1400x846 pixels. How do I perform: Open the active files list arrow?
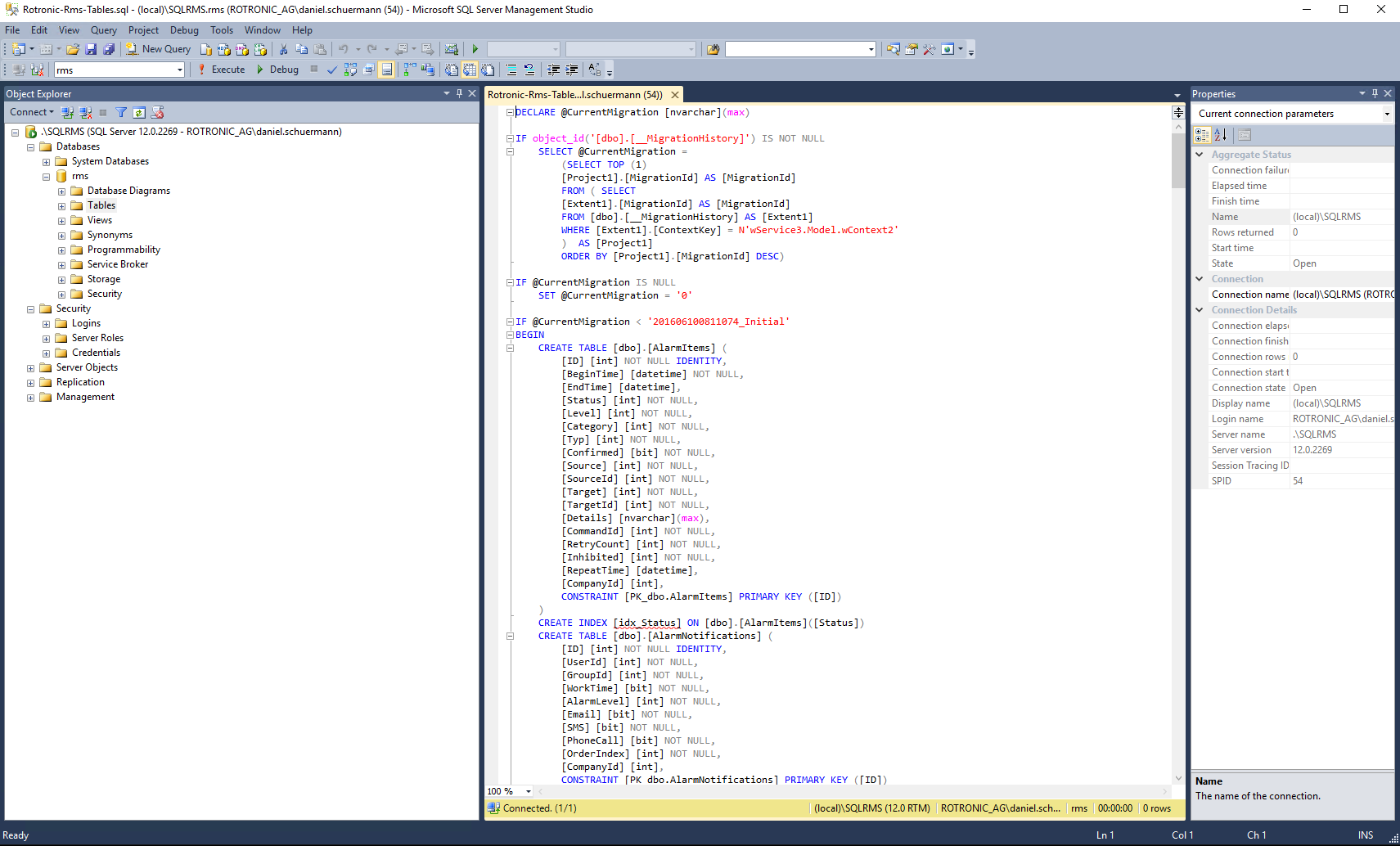[1177, 95]
